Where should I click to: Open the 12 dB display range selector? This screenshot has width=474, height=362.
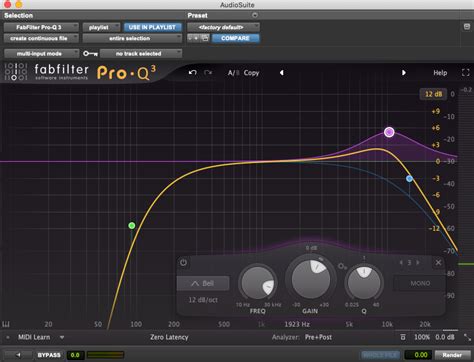pos(433,94)
